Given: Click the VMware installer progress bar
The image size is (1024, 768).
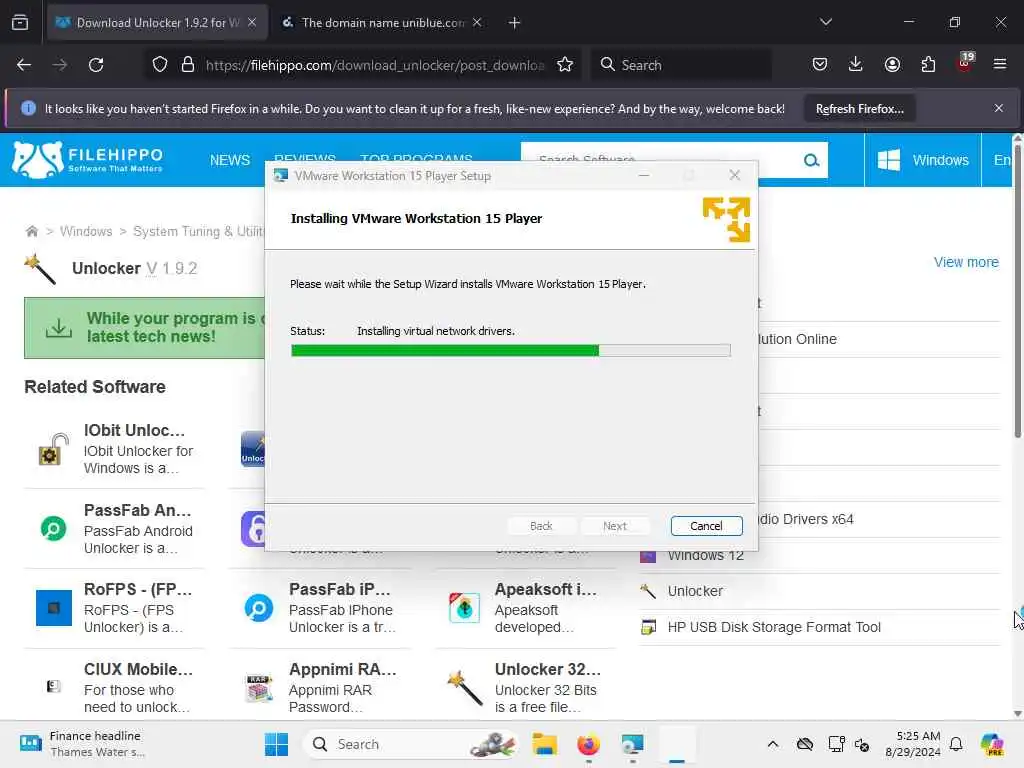Looking at the screenshot, I should point(511,351).
